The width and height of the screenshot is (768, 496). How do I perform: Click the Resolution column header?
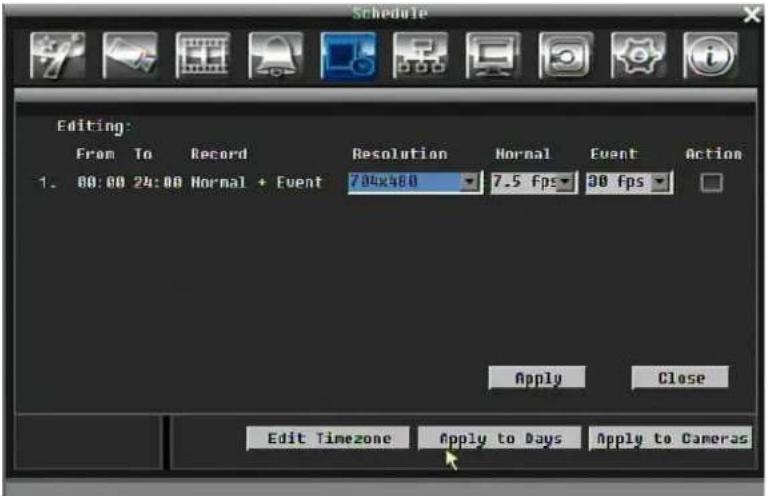click(x=400, y=154)
